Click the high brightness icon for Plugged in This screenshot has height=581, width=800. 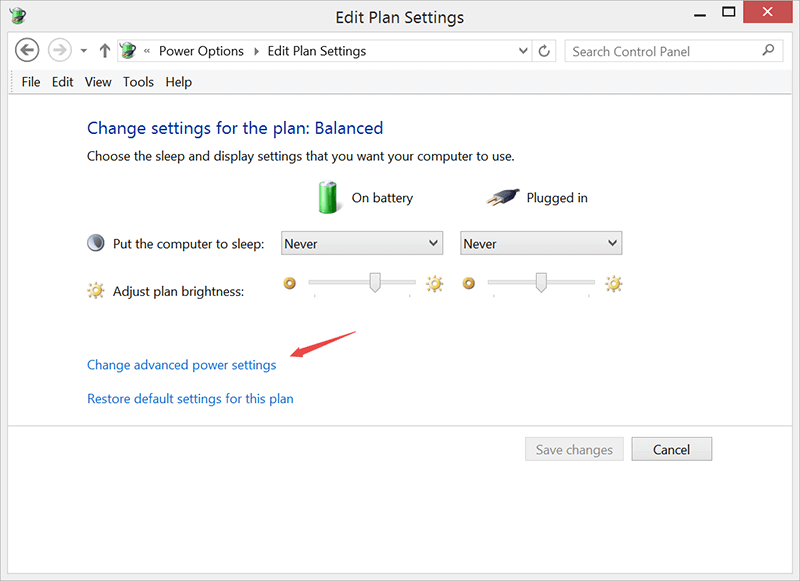tap(613, 284)
